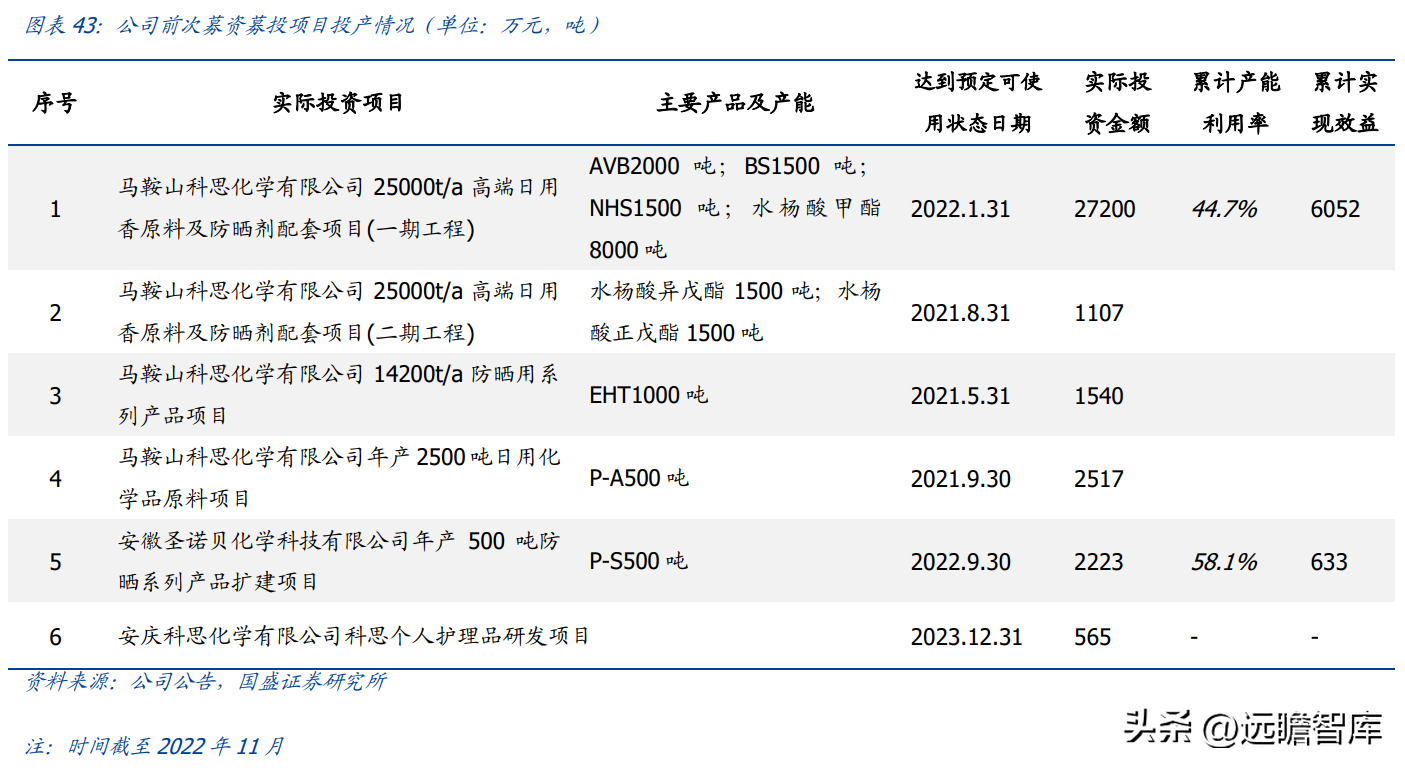Click project 安庆科思化学有限公司科思个人护理品研发项目
The width and height of the screenshot is (1405, 768).
[x=353, y=636]
